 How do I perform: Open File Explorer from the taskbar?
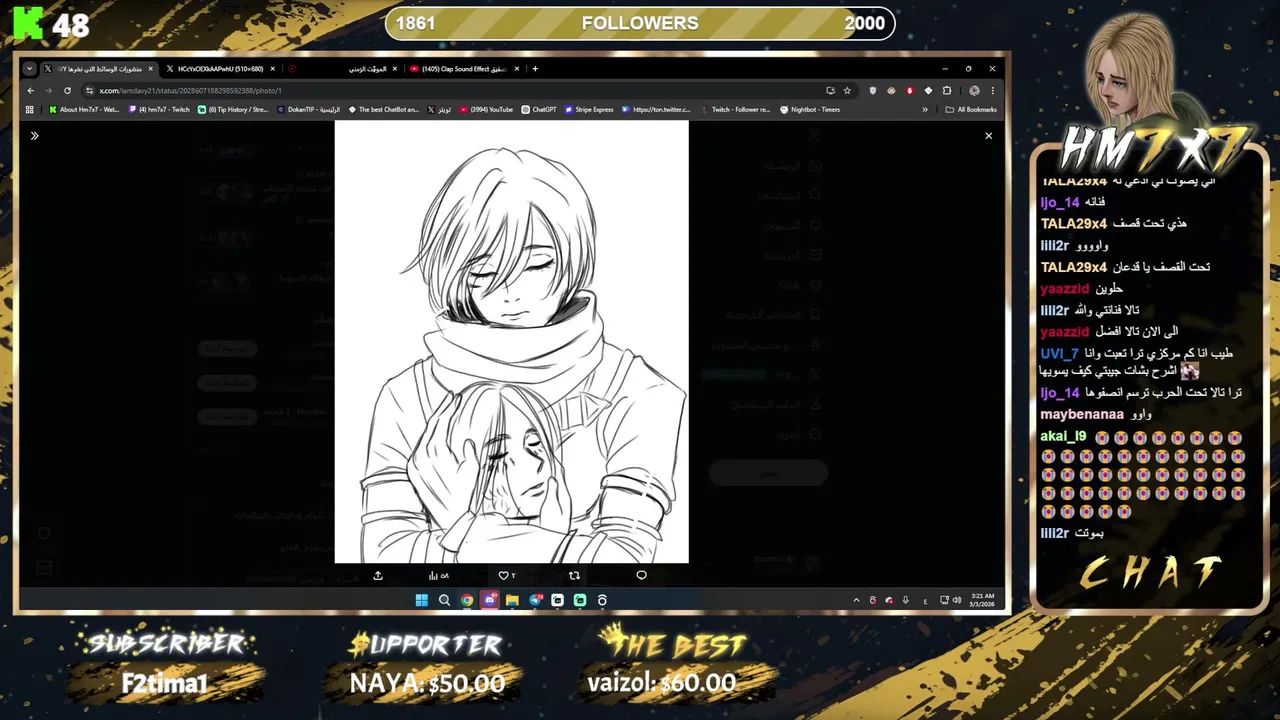[512, 600]
